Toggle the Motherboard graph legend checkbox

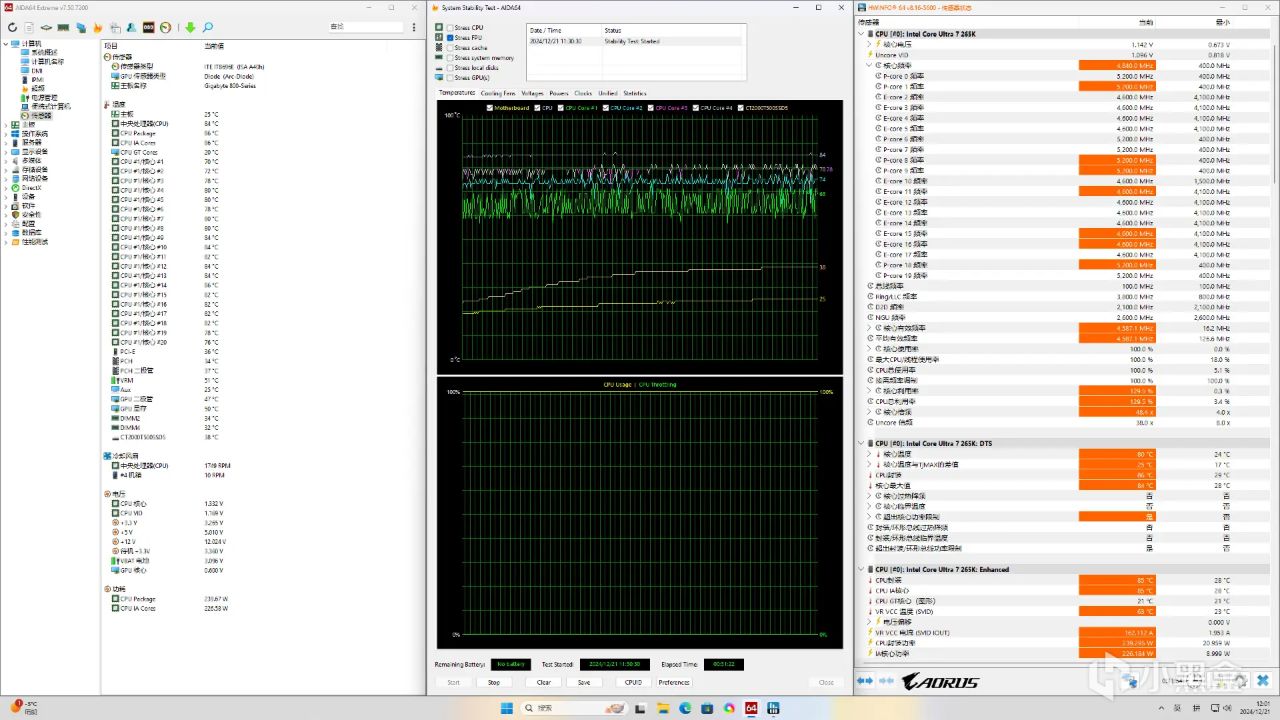[x=489, y=107]
